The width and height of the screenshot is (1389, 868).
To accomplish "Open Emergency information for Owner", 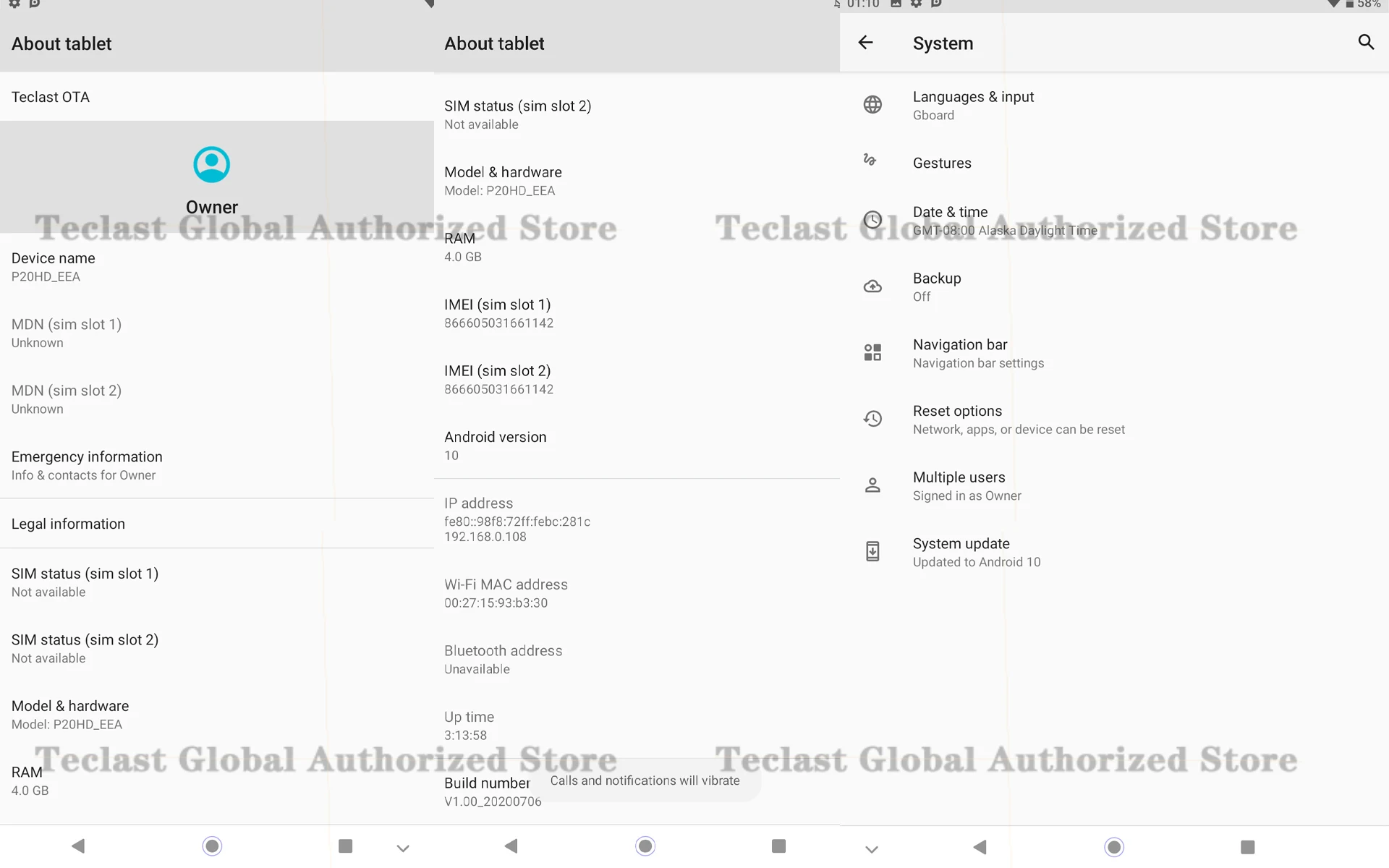I will click(x=87, y=465).
